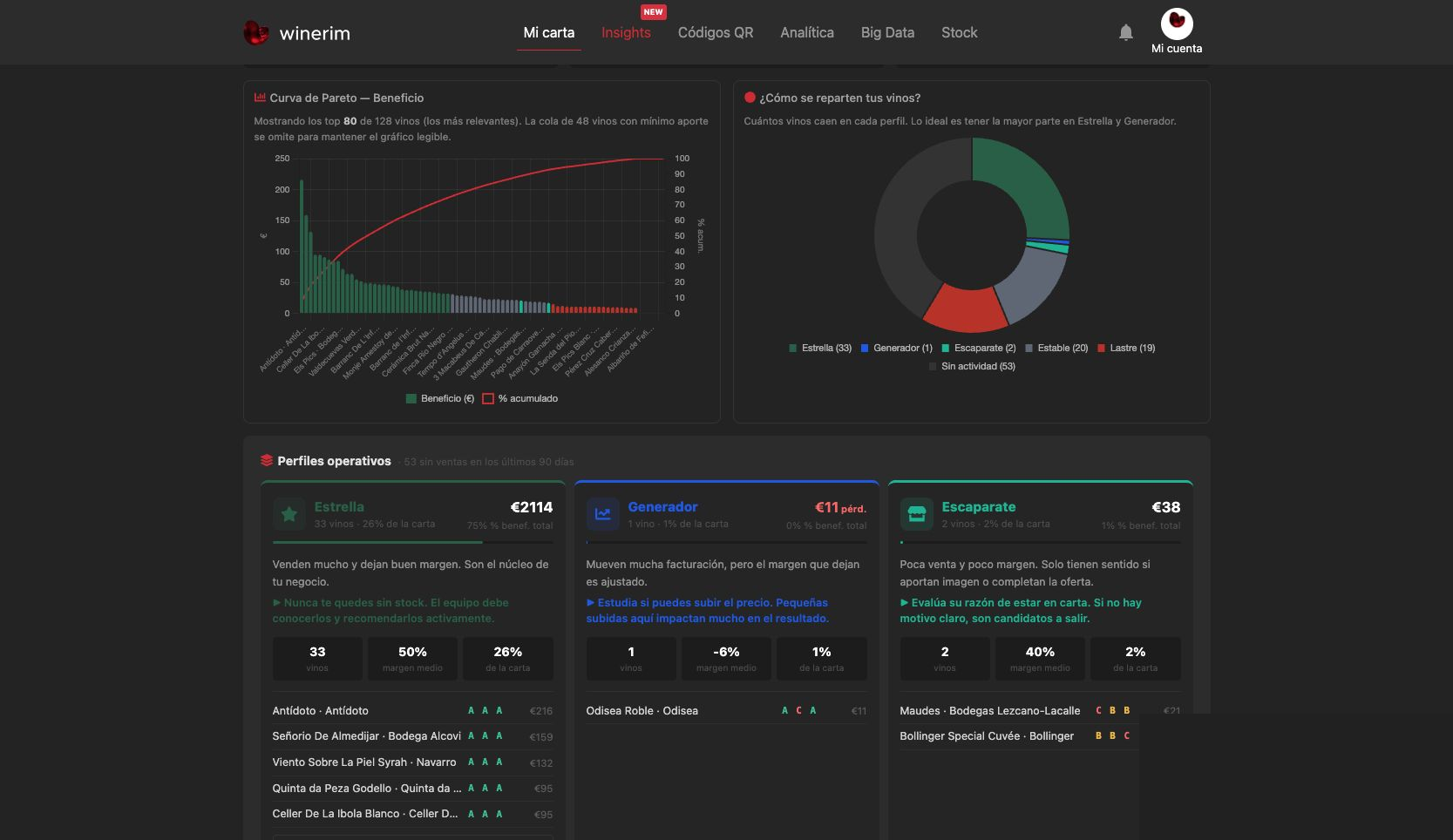
Task: Select Odisea Roble · Odisea wine row
Action: (x=726, y=711)
